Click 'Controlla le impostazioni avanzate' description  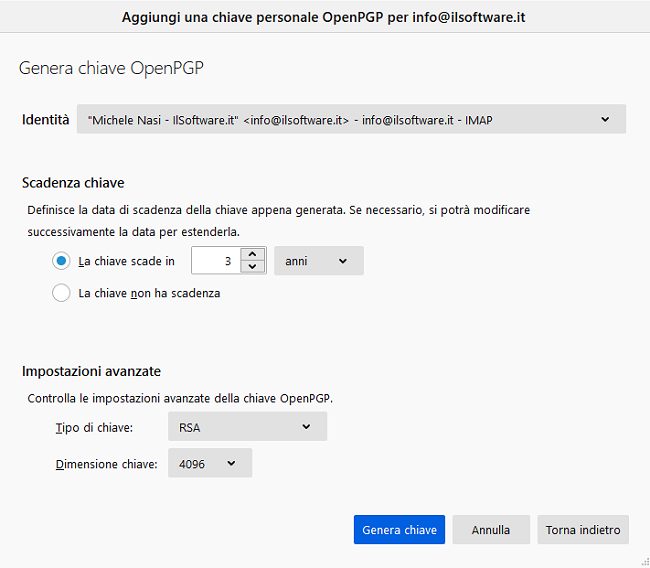pos(180,398)
